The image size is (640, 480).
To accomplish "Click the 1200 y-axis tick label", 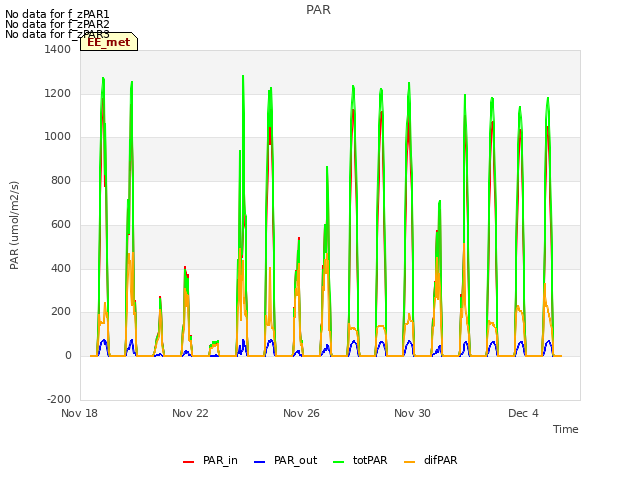I will [58, 93].
